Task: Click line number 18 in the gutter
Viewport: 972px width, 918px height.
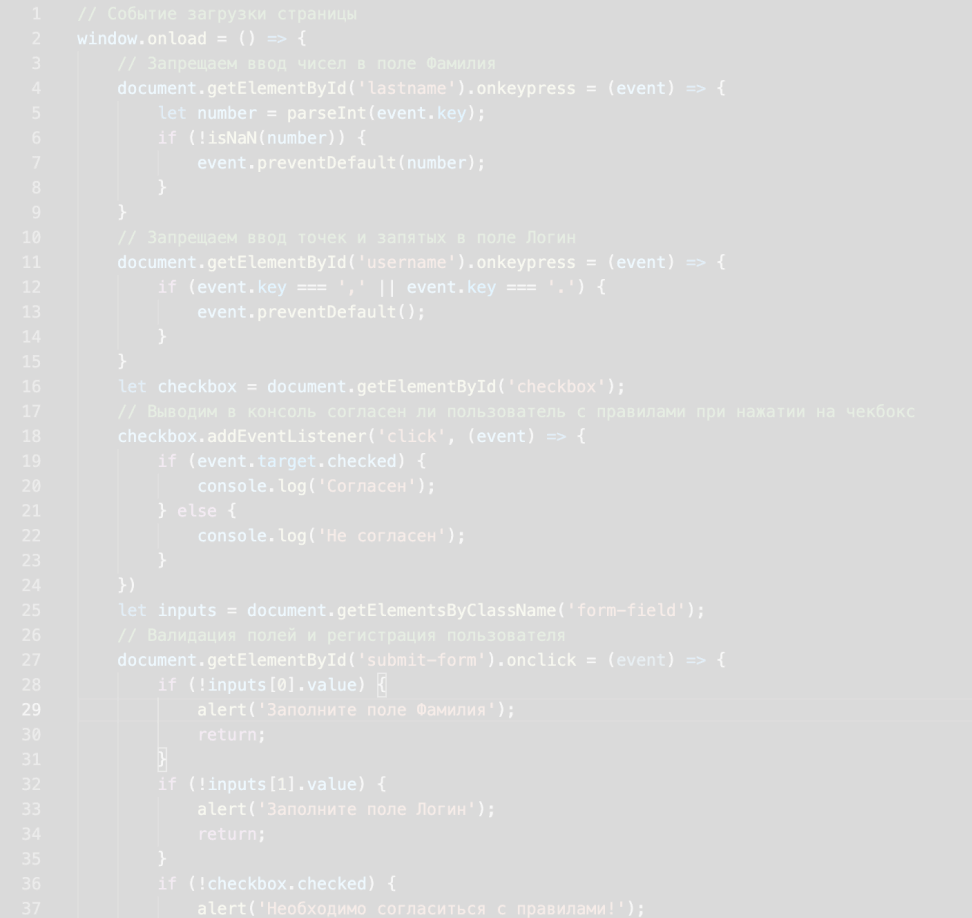Action: pyautogui.click(x=30, y=436)
